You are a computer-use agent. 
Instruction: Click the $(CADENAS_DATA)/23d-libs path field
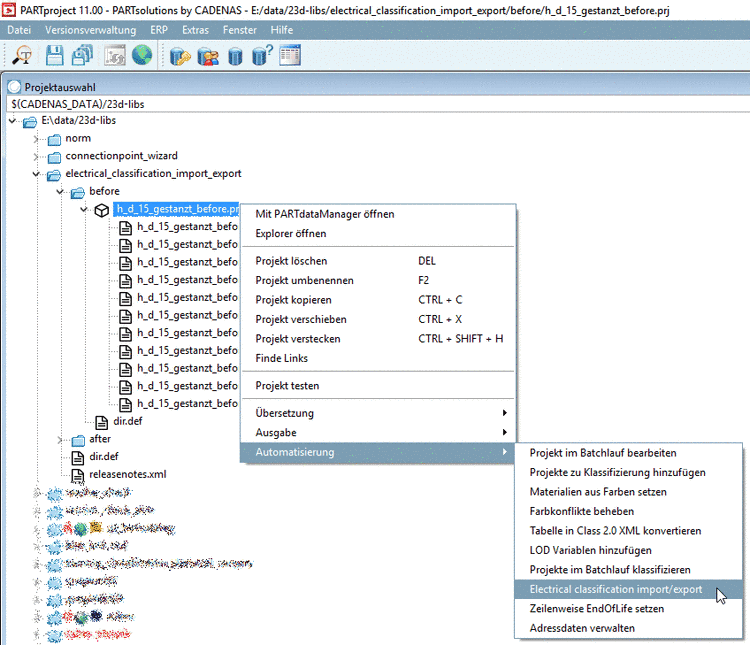point(378,104)
